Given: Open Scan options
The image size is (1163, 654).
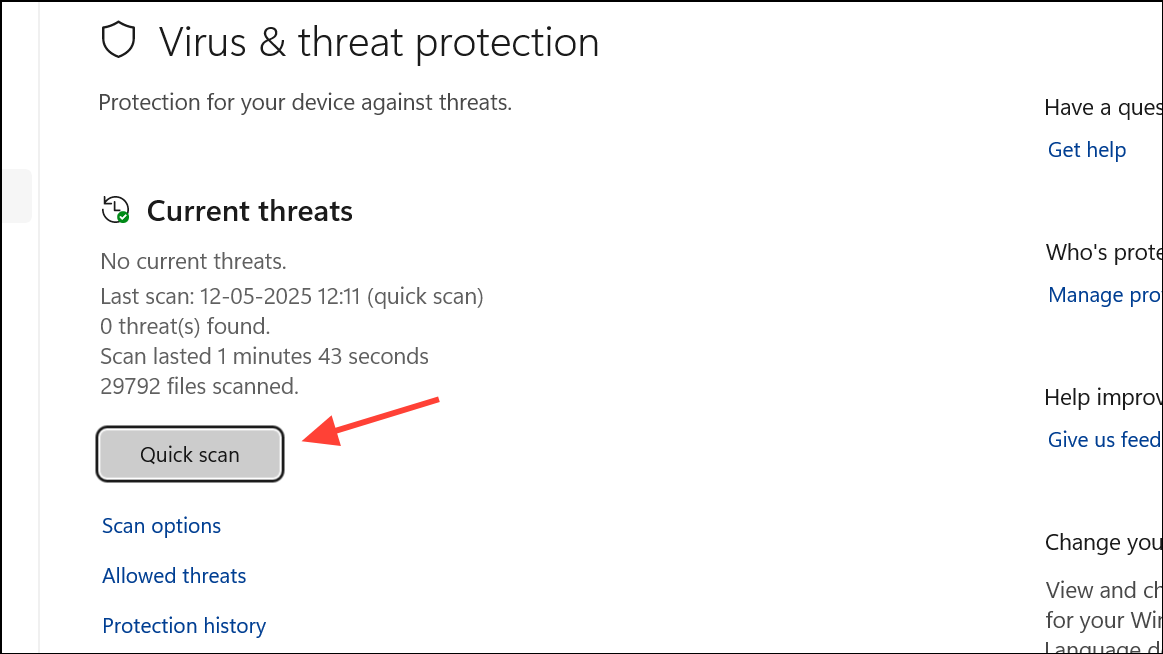Looking at the screenshot, I should point(161,526).
